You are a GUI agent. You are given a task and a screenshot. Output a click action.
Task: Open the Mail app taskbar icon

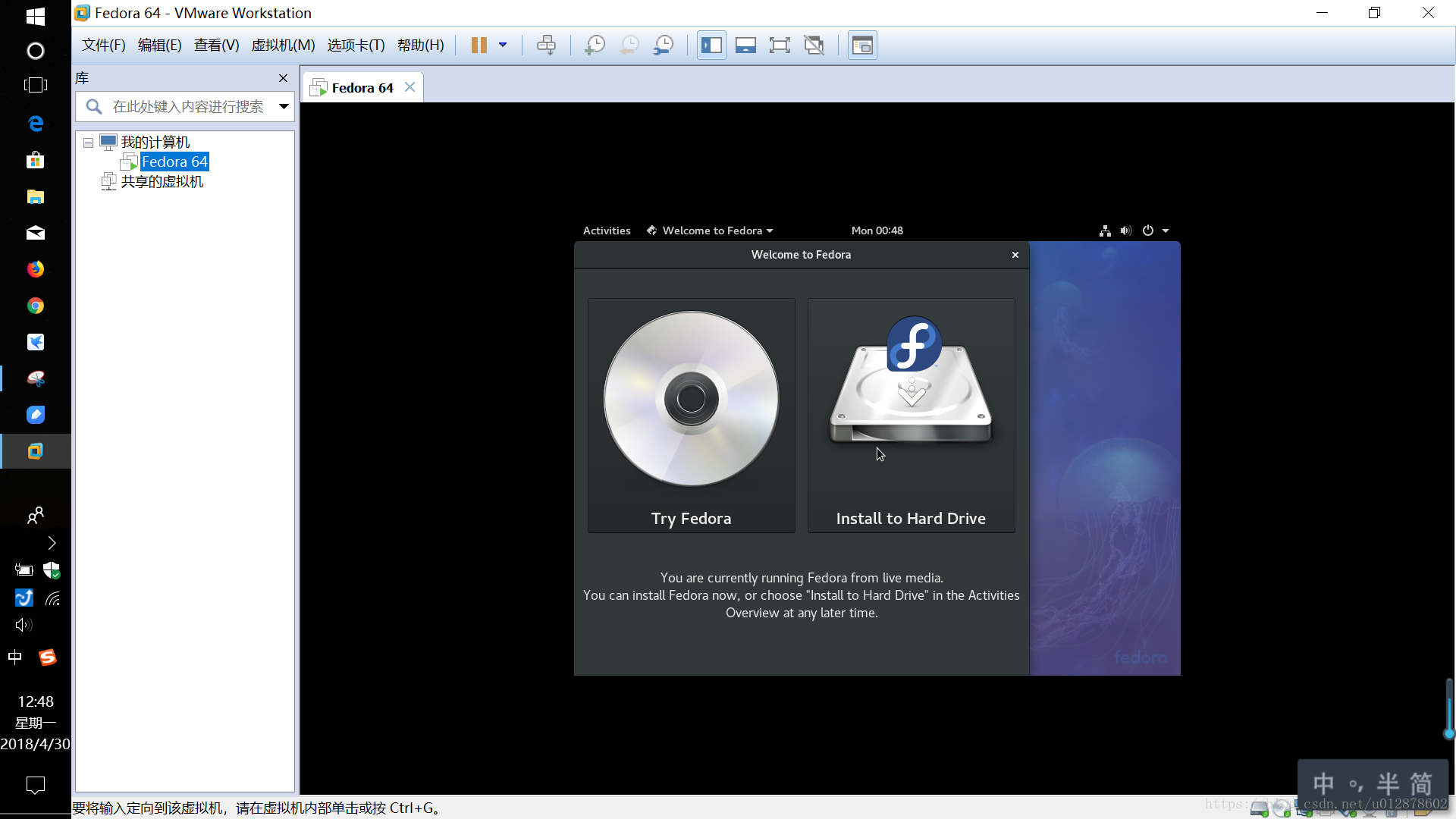tap(36, 233)
